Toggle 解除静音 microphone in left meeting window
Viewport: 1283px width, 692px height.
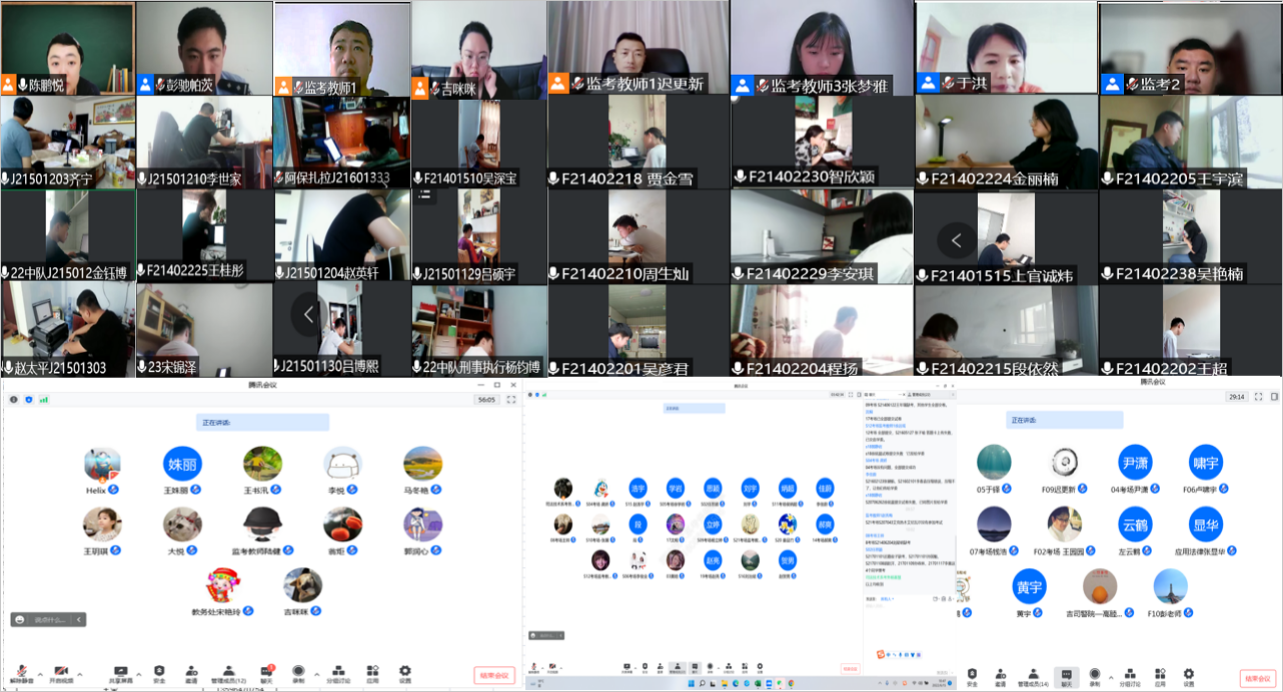(x=20, y=673)
